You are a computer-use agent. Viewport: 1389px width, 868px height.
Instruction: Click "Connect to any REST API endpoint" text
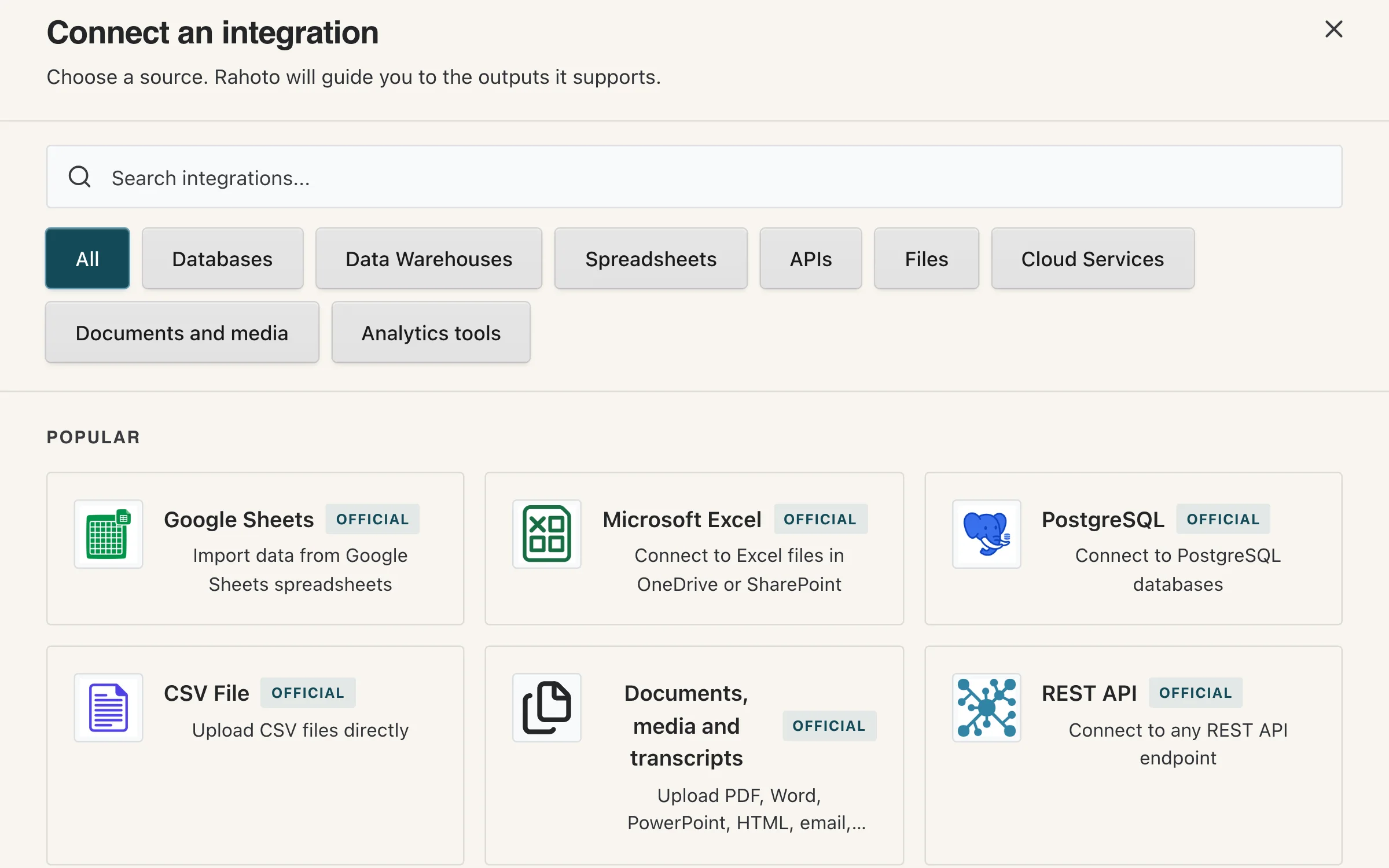pyautogui.click(x=1178, y=744)
